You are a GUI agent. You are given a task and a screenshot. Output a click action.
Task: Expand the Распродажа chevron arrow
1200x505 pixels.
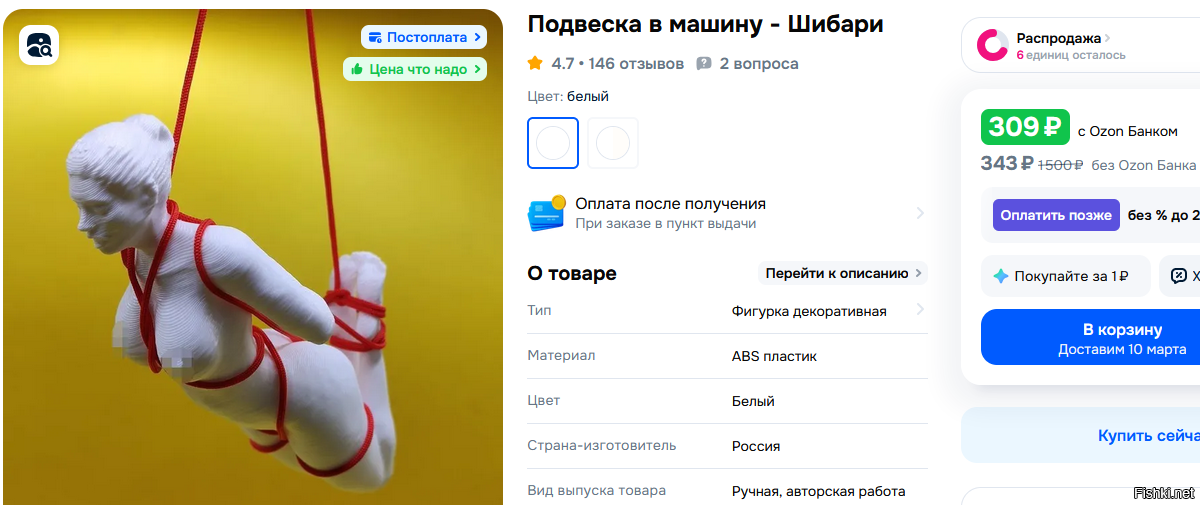(x=1107, y=38)
